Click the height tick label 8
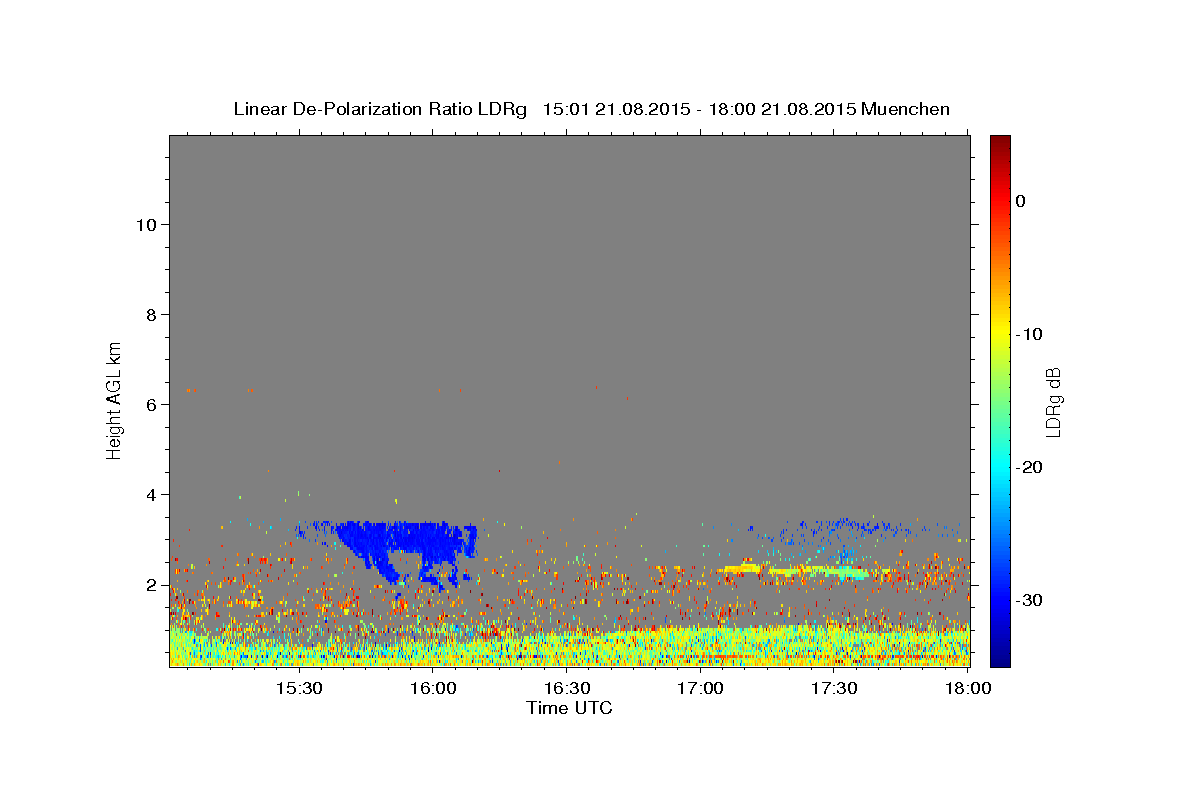This screenshot has height=800, width=1200. coord(151,314)
